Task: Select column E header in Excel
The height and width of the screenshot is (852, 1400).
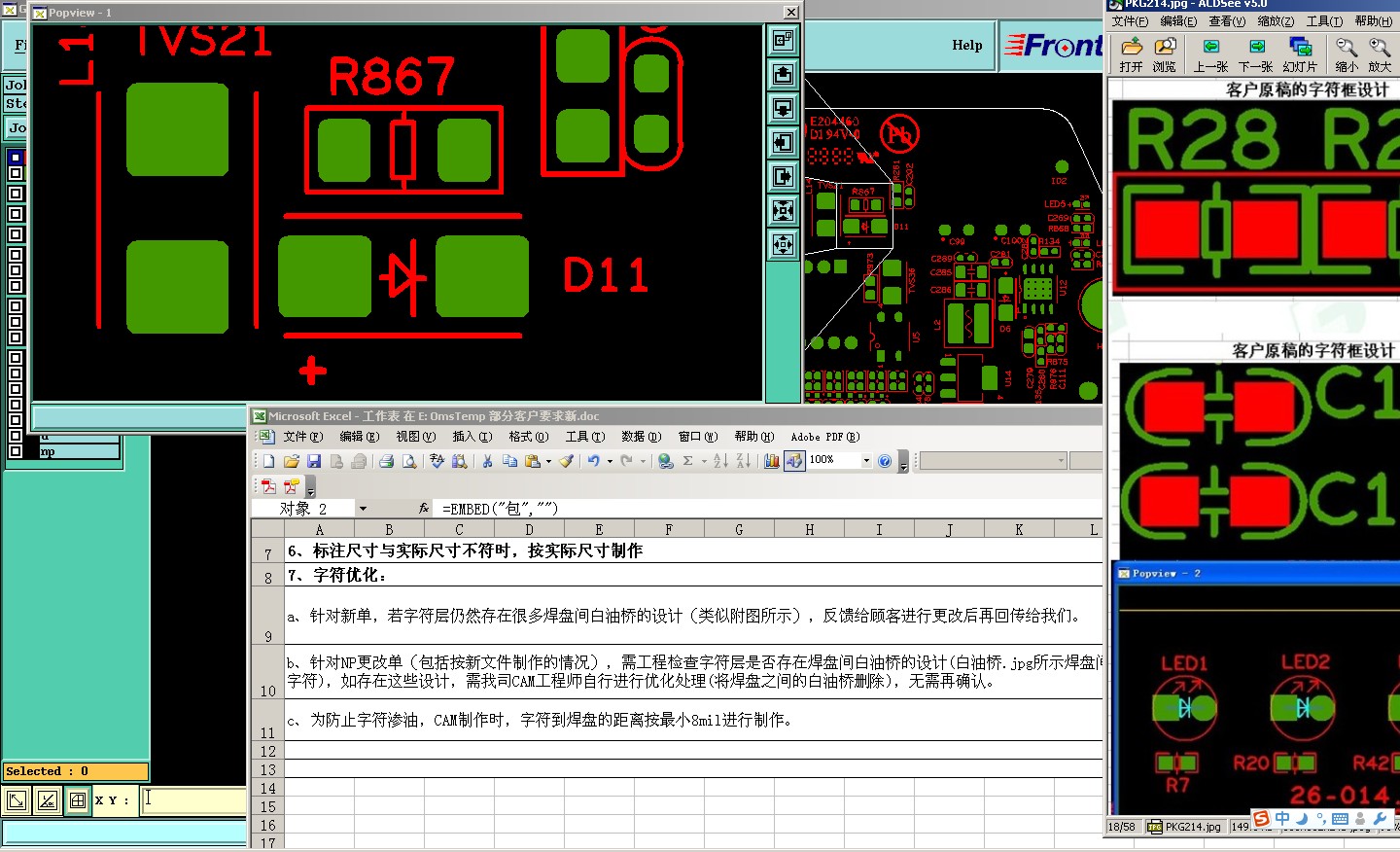Action: [599, 530]
